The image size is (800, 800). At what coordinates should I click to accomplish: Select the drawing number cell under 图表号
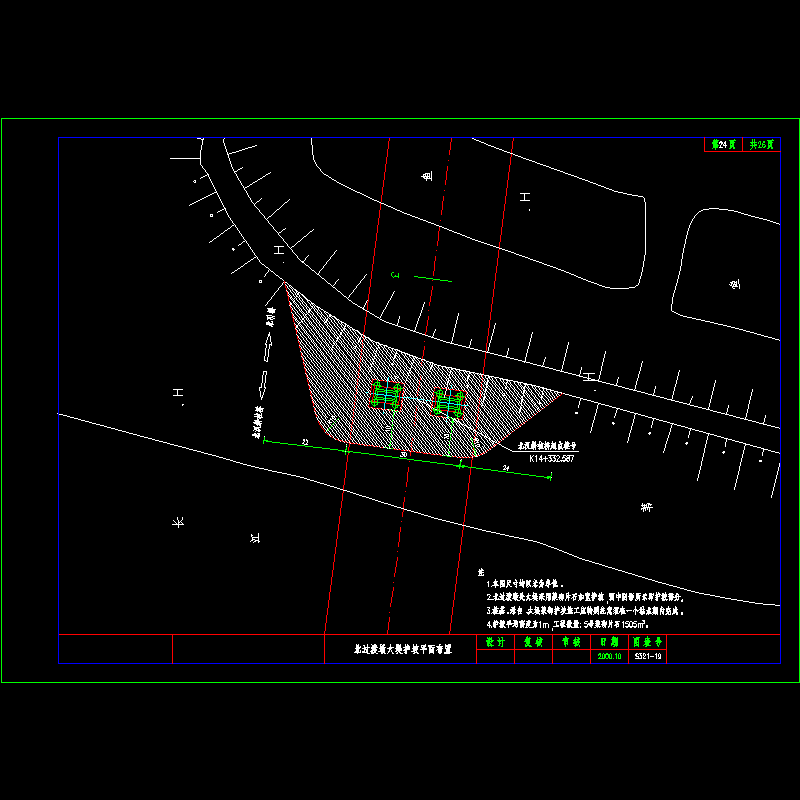click(x=648, y=657)
